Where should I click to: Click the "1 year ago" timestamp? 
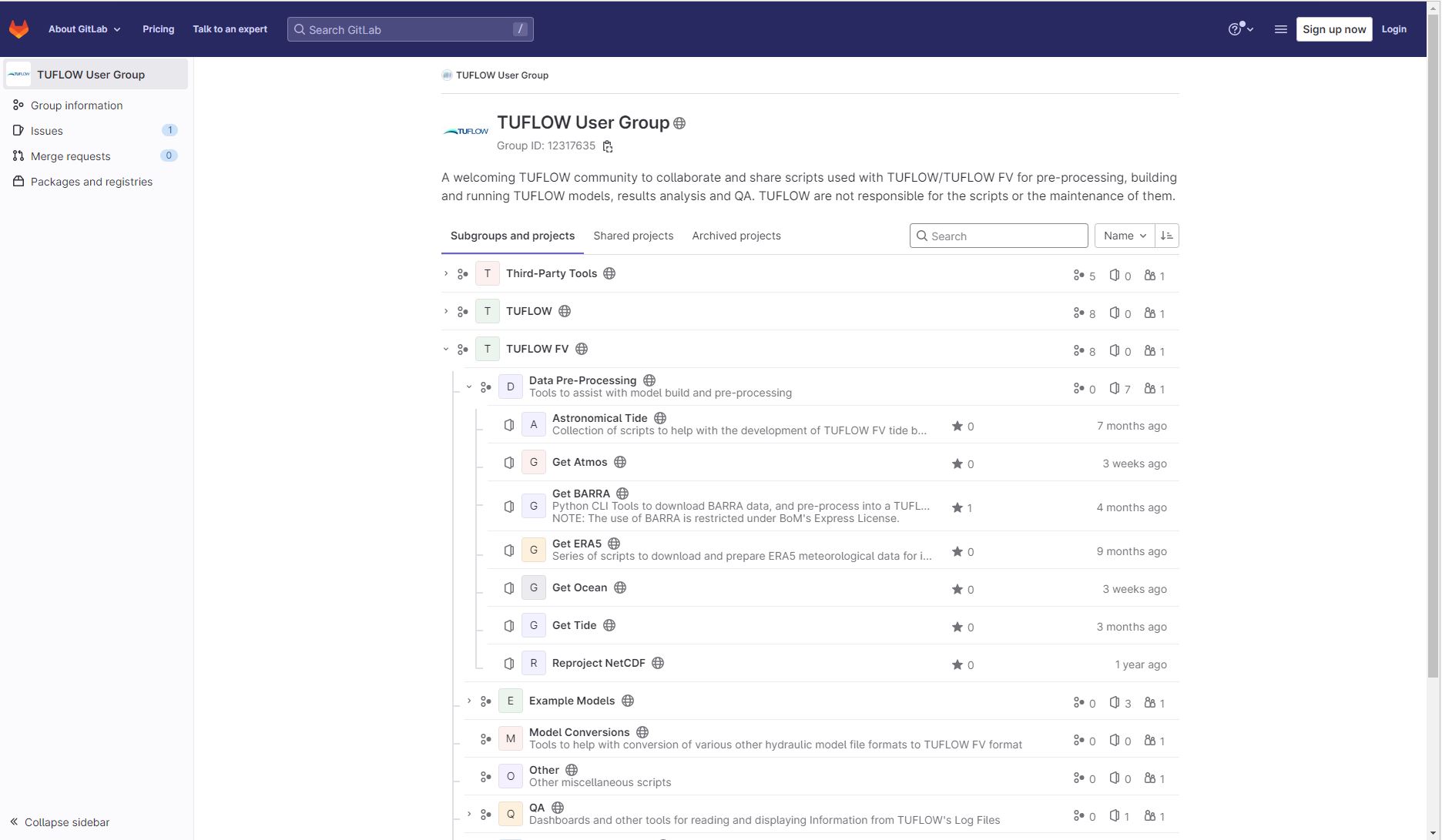point(1141,664)
